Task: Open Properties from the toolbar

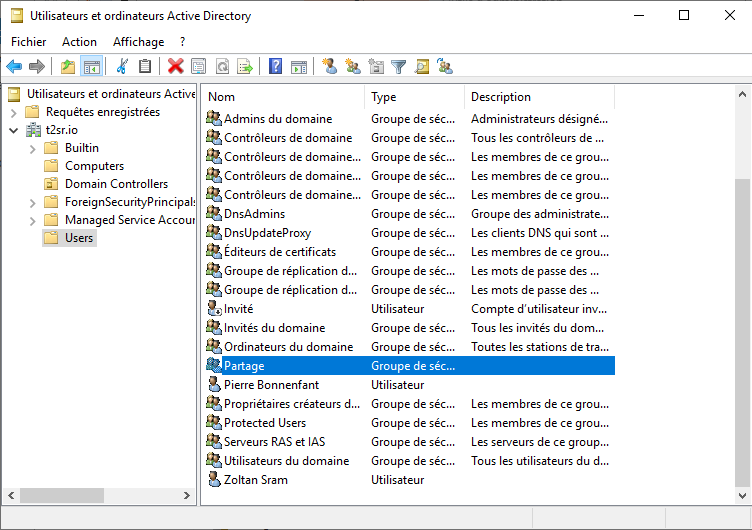Action: (x=199, y=66)
